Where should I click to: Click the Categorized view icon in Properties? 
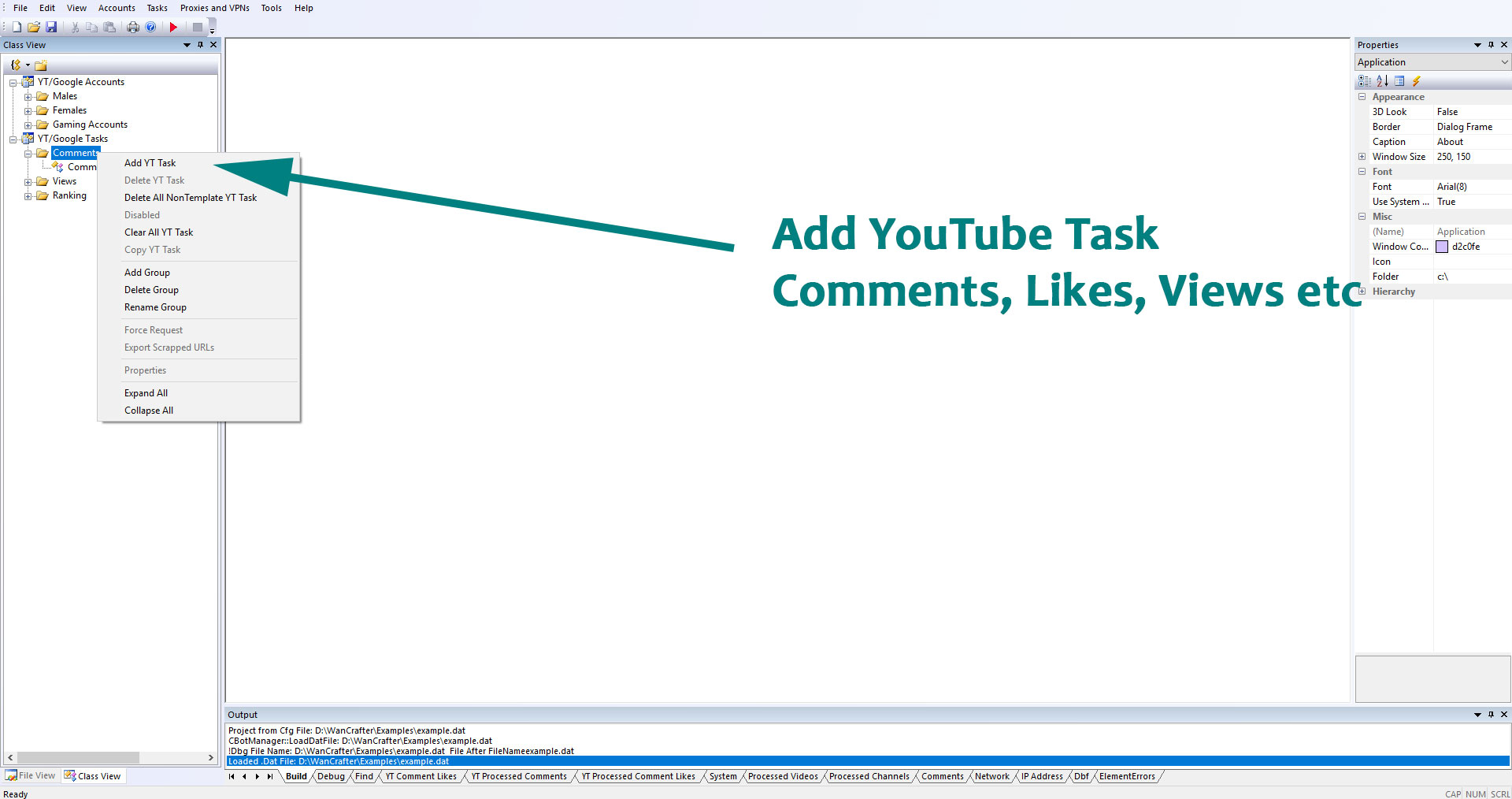click(1365, 81)
